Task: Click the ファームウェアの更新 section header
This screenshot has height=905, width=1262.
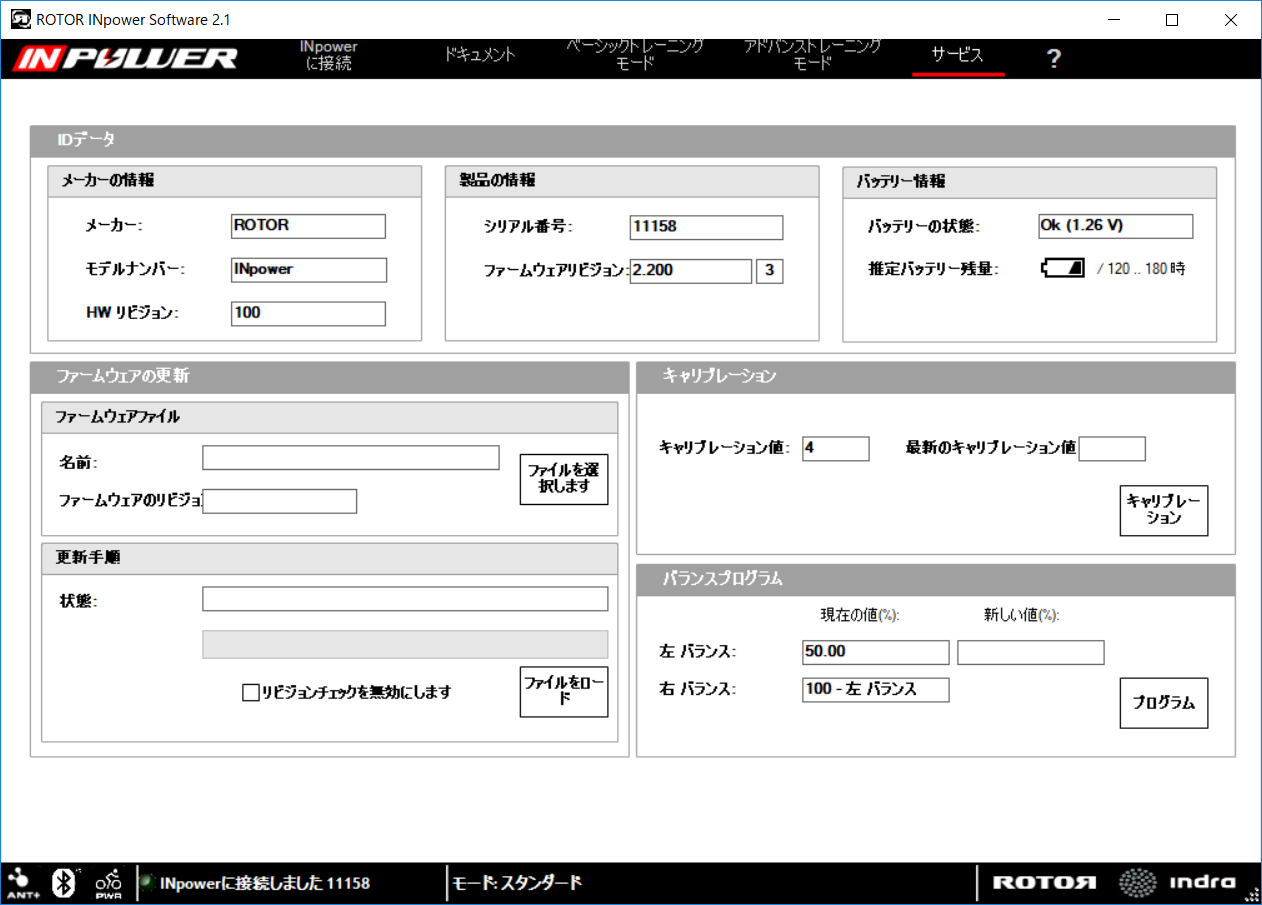Action: tap(330, 377)
